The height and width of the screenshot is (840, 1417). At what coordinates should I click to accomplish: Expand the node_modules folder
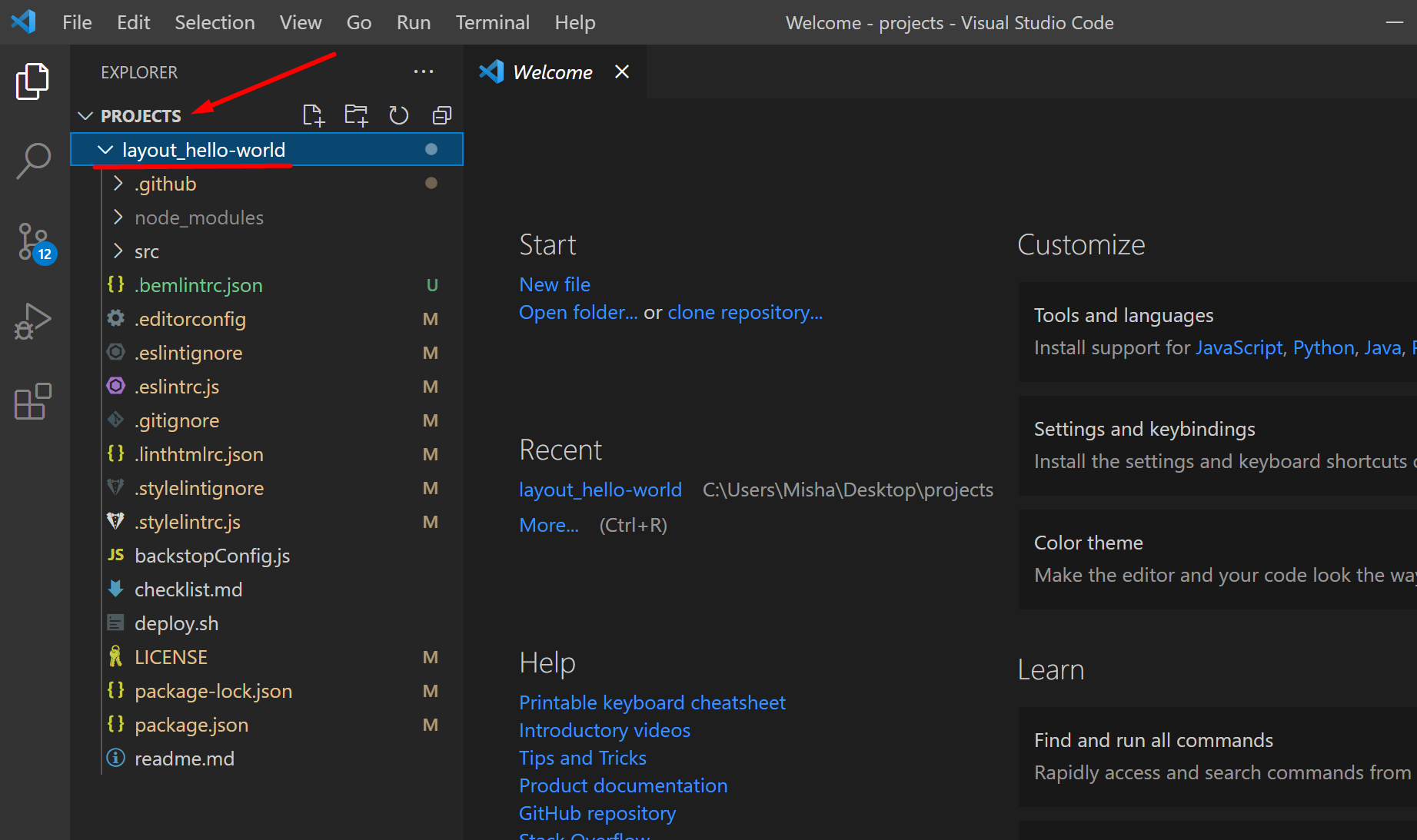point(118,217)
